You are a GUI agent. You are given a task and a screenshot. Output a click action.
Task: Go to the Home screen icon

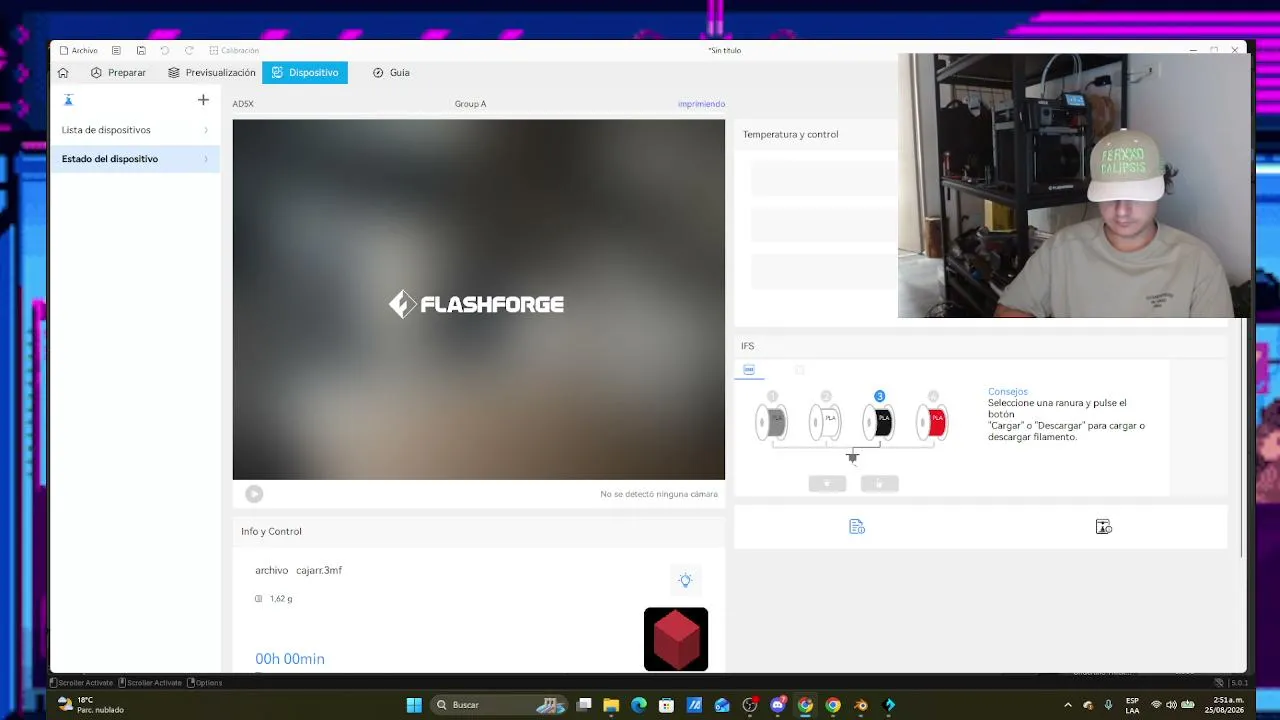[x=63, y=73]
